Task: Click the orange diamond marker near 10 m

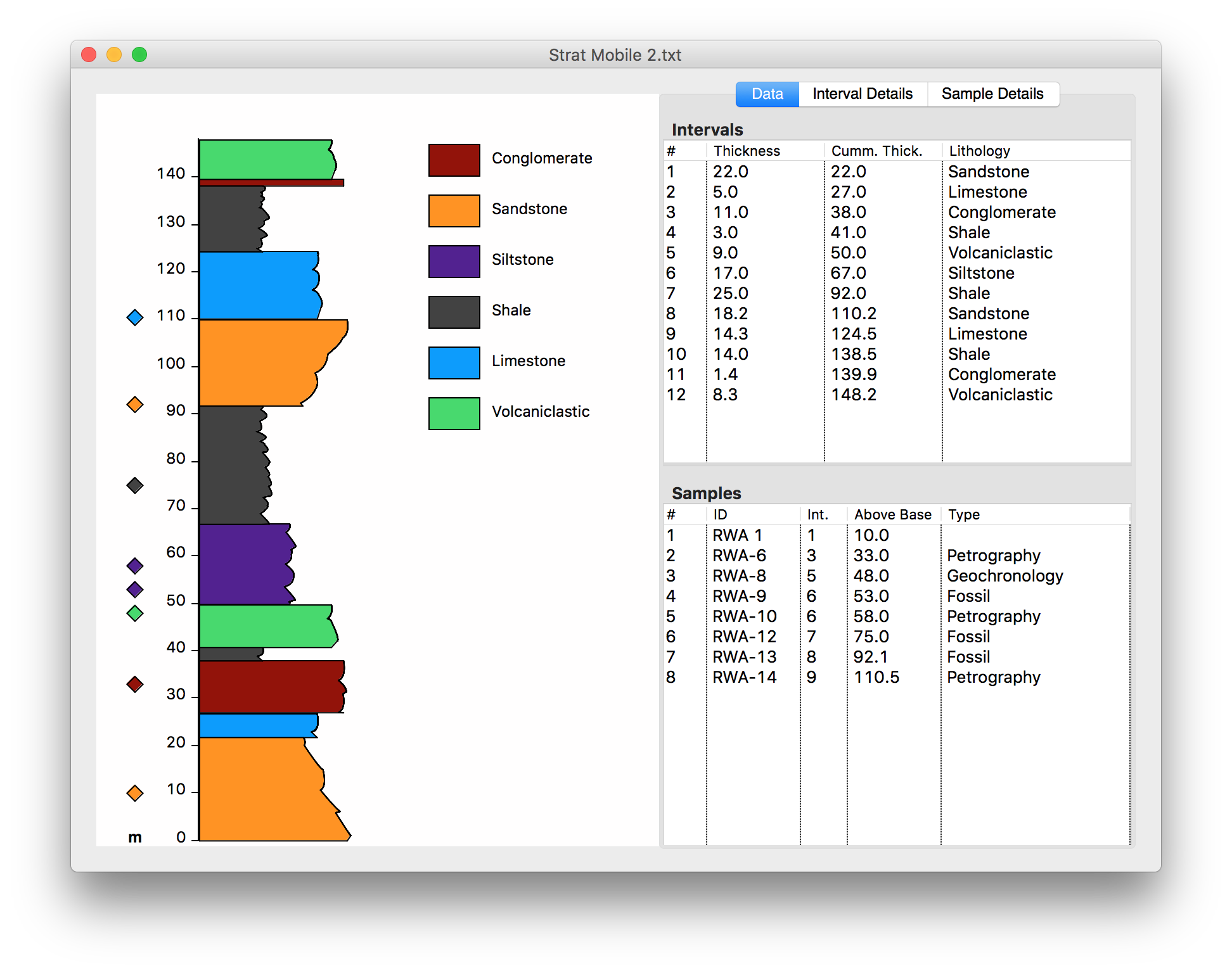Action: 135,793
